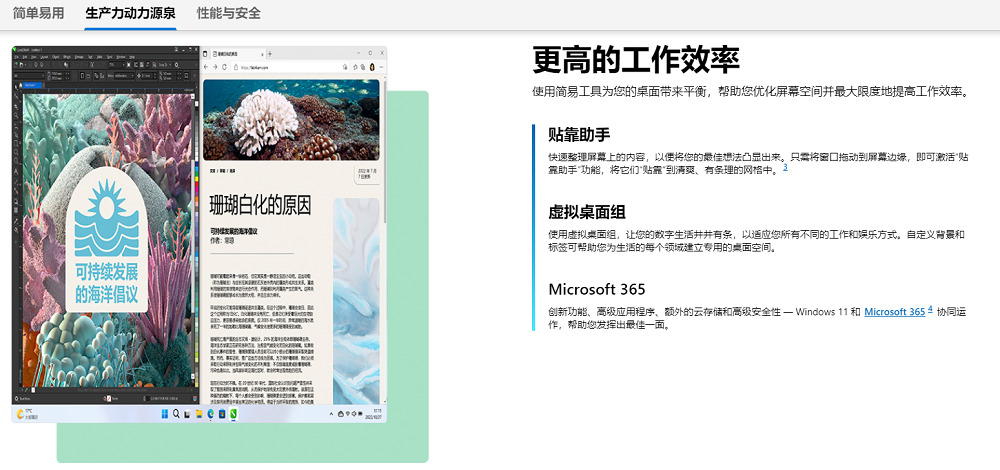Select the Microsoft 365 section heading
Viewport: 1000px width, 470px height.
pyautogui.click(x=603, y=289)
